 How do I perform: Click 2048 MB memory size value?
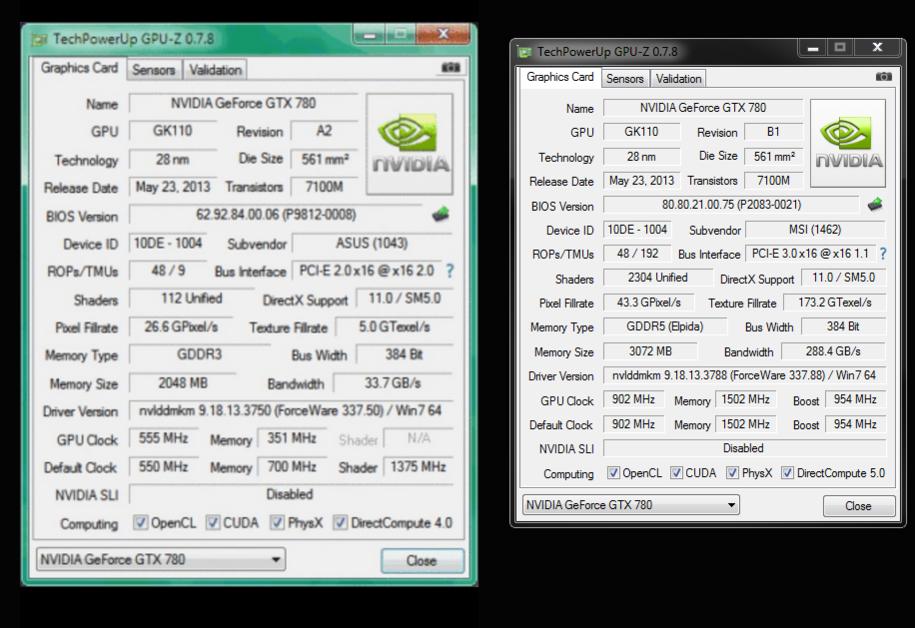pos(183,383)
